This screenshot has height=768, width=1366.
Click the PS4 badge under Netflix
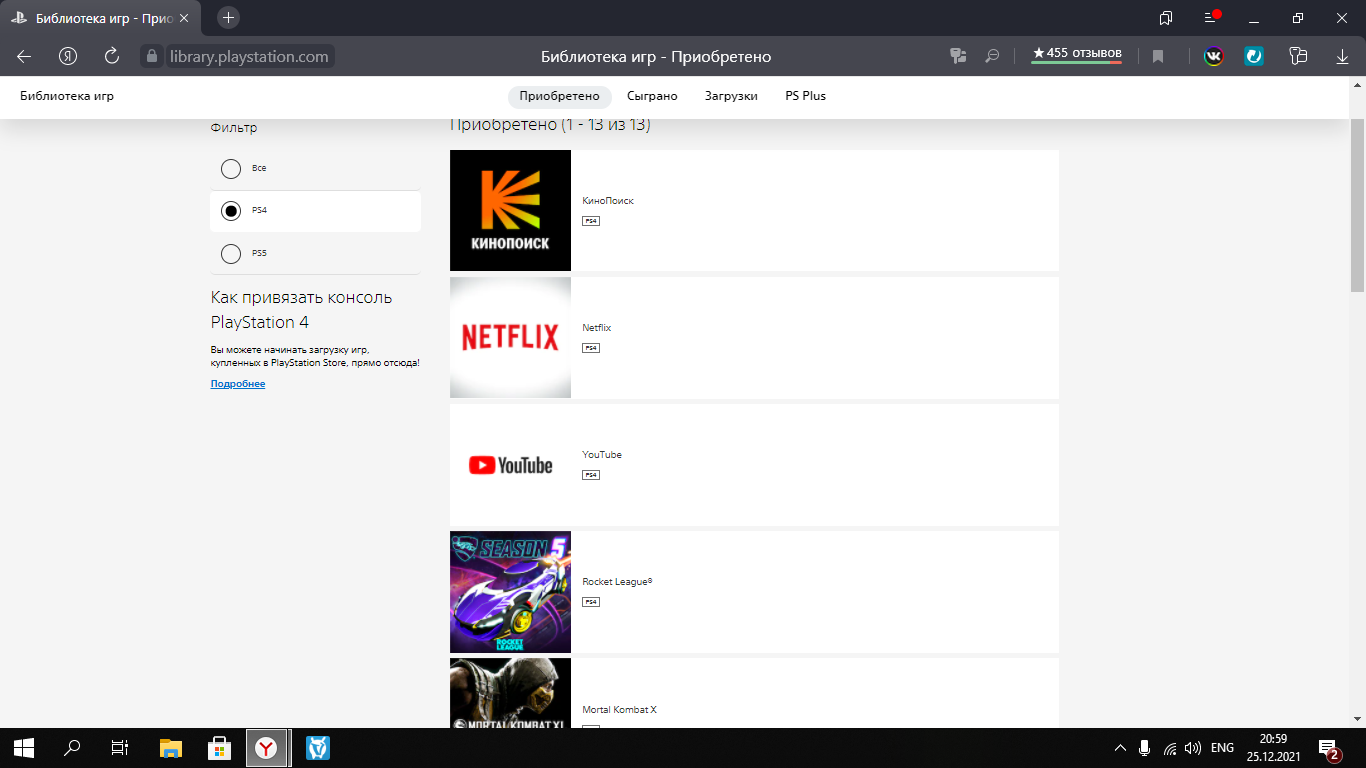(591, 348)
